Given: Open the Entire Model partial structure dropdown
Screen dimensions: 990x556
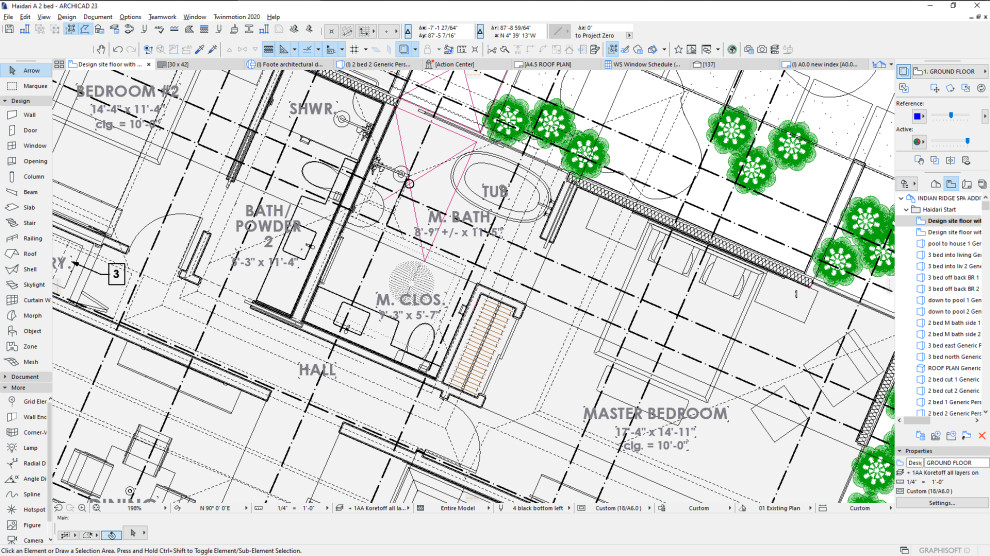Looking at the screenshot, I should (454, 508).
